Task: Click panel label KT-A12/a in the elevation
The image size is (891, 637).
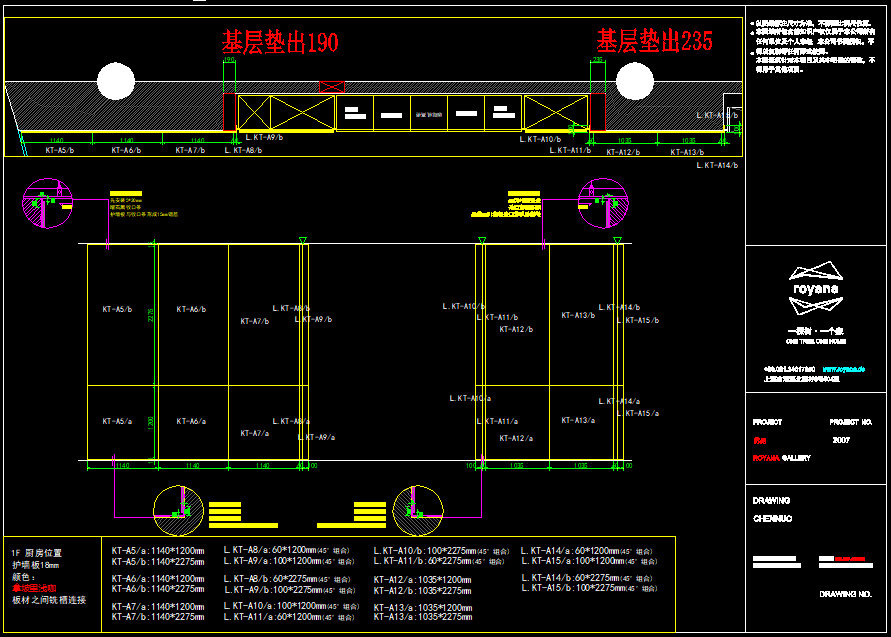Action: pos(516,438)
